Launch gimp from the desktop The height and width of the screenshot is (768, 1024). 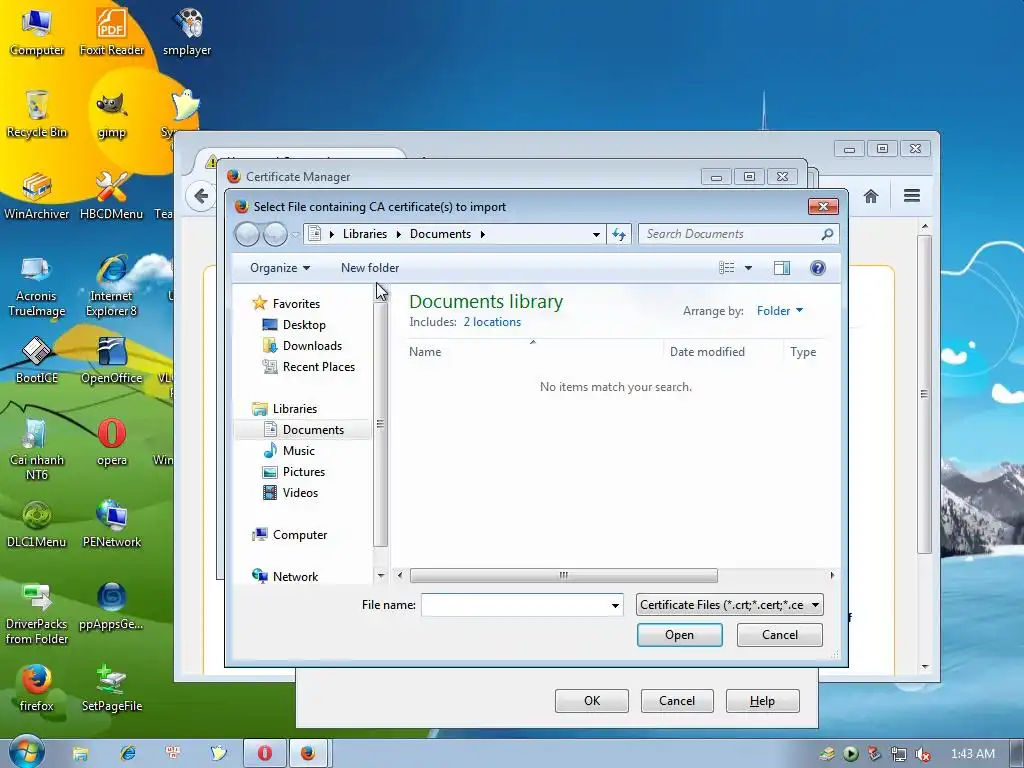[x=112, y=114]
